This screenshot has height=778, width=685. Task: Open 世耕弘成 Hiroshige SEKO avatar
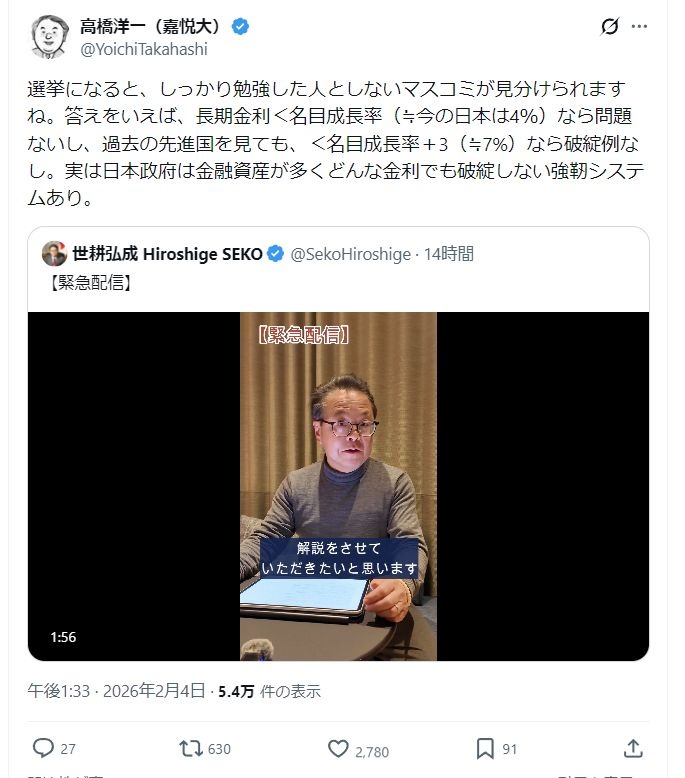point(55,254)
